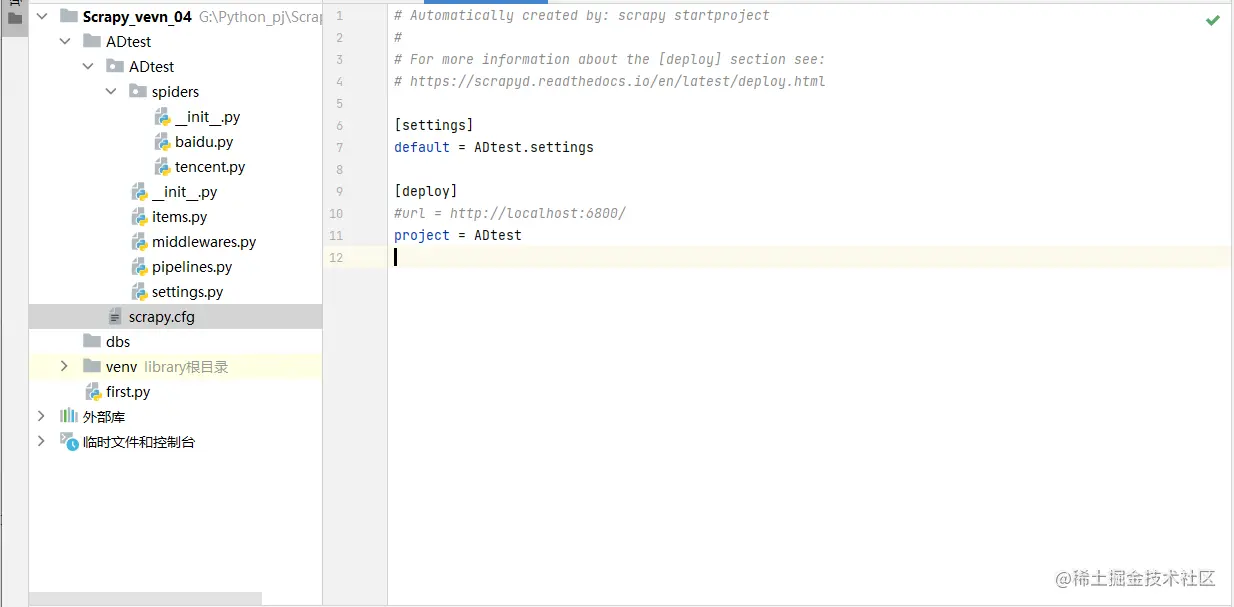The width and height of the screenshot is (1234, 607).
Task: Click the tencent.py Python file icon
Action: pyautogui.click(x=163, y=166)
